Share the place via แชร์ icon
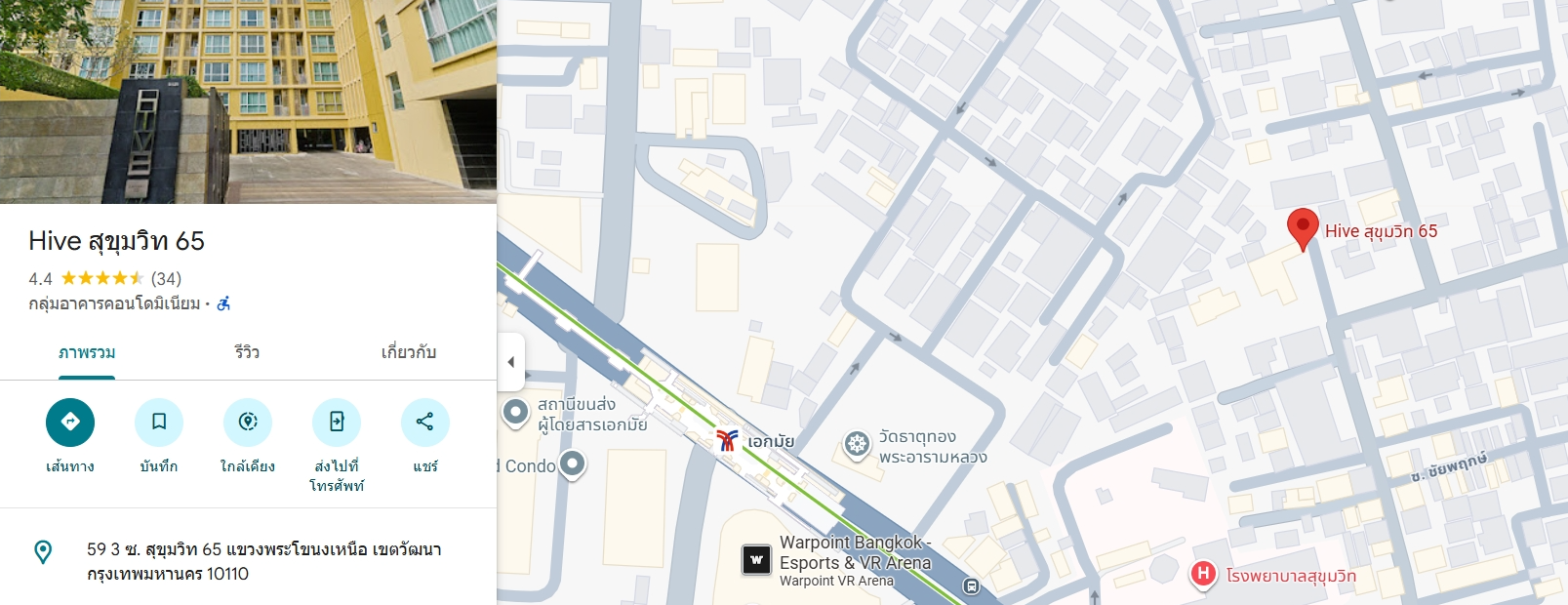 pyautogui.click(x=425, y=422)
